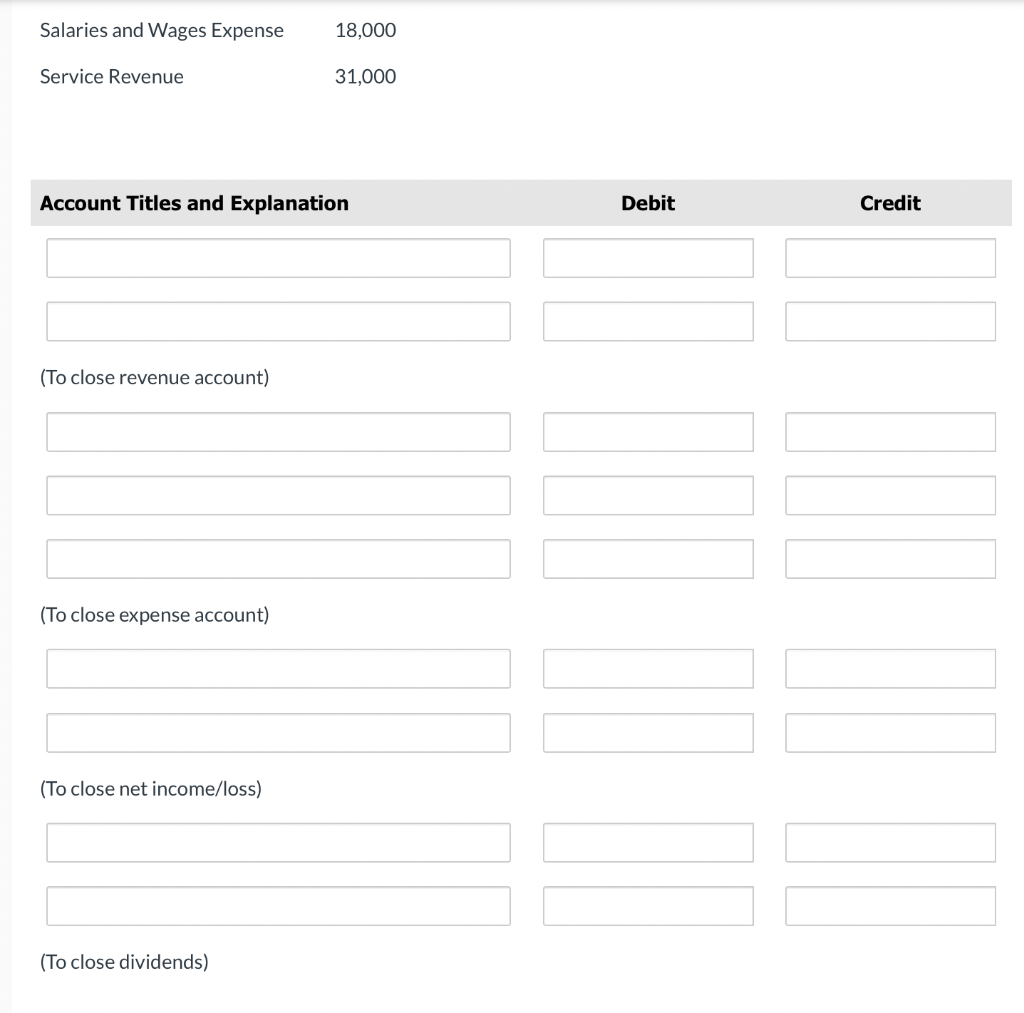Click Debit field just below 'To close net income/loss'
1024x1013 pixels.
[648, 843]
